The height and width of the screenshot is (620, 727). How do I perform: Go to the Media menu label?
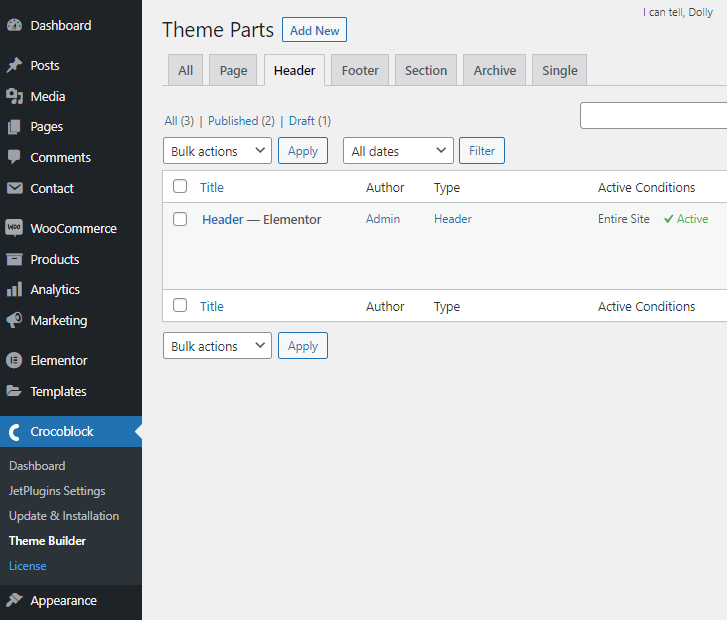(48, 96)
